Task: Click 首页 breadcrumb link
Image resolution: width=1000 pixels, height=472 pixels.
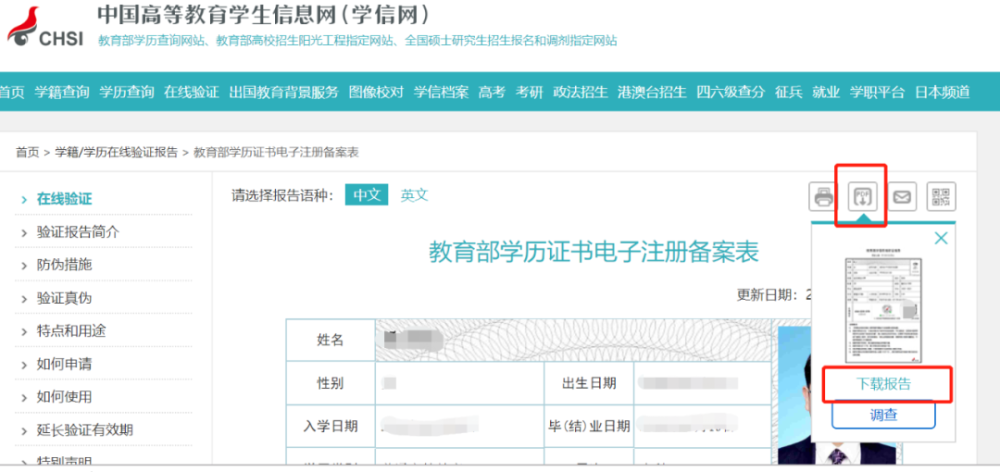Action: [27, 152]
